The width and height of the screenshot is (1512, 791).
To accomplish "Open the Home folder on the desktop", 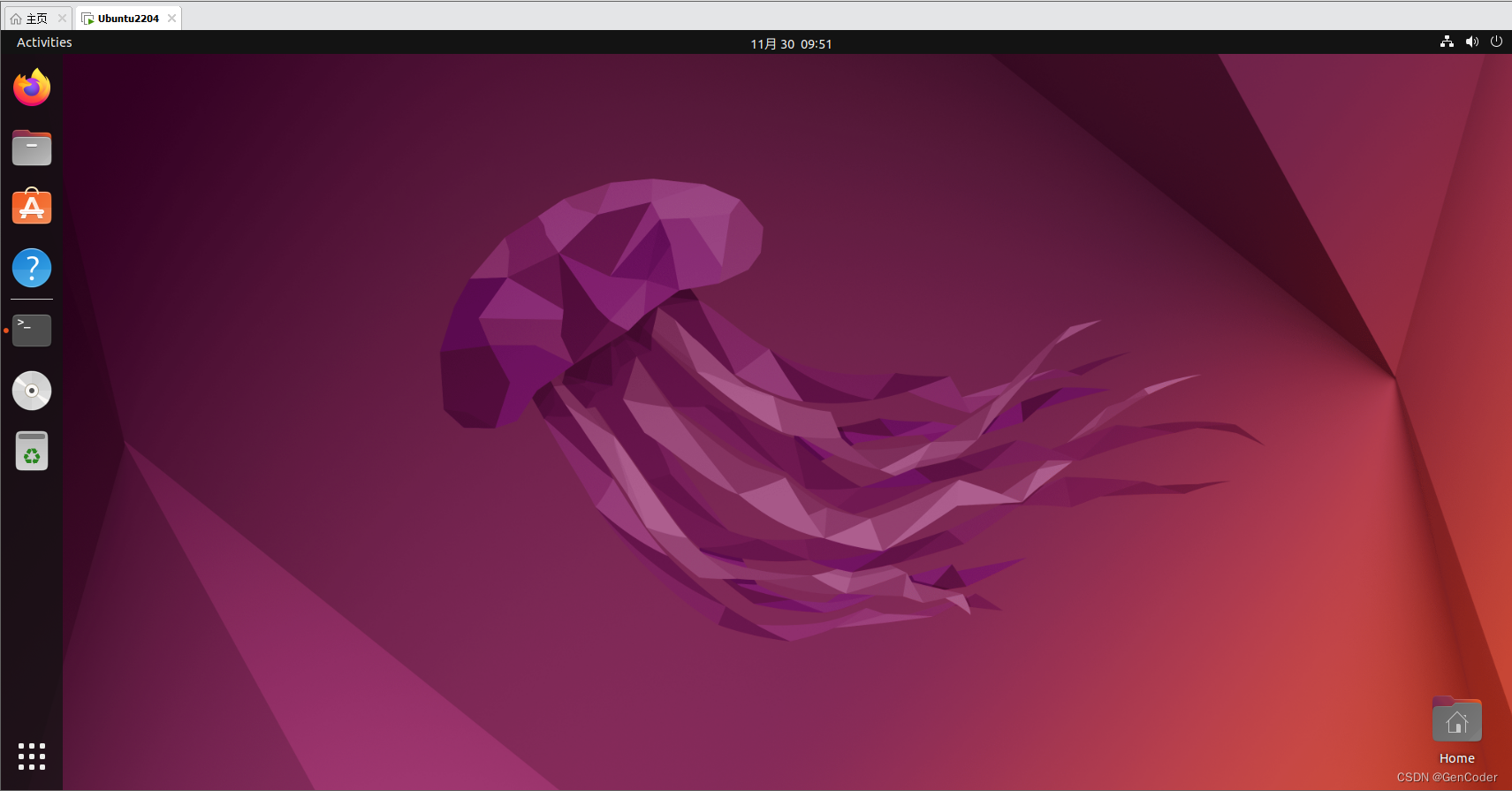I will [x=1456, y=720].
